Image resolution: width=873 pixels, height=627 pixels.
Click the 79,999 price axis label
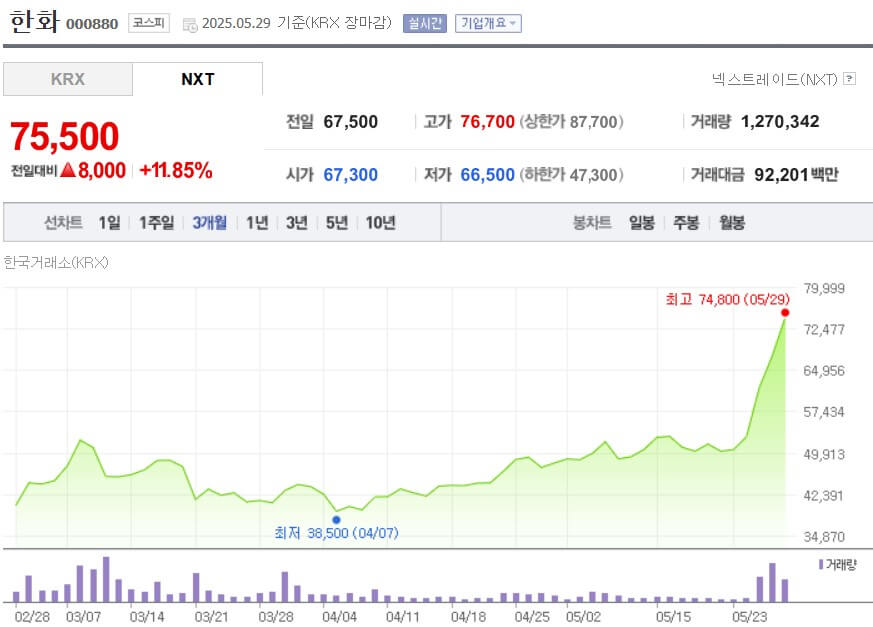tap(824, 288)
